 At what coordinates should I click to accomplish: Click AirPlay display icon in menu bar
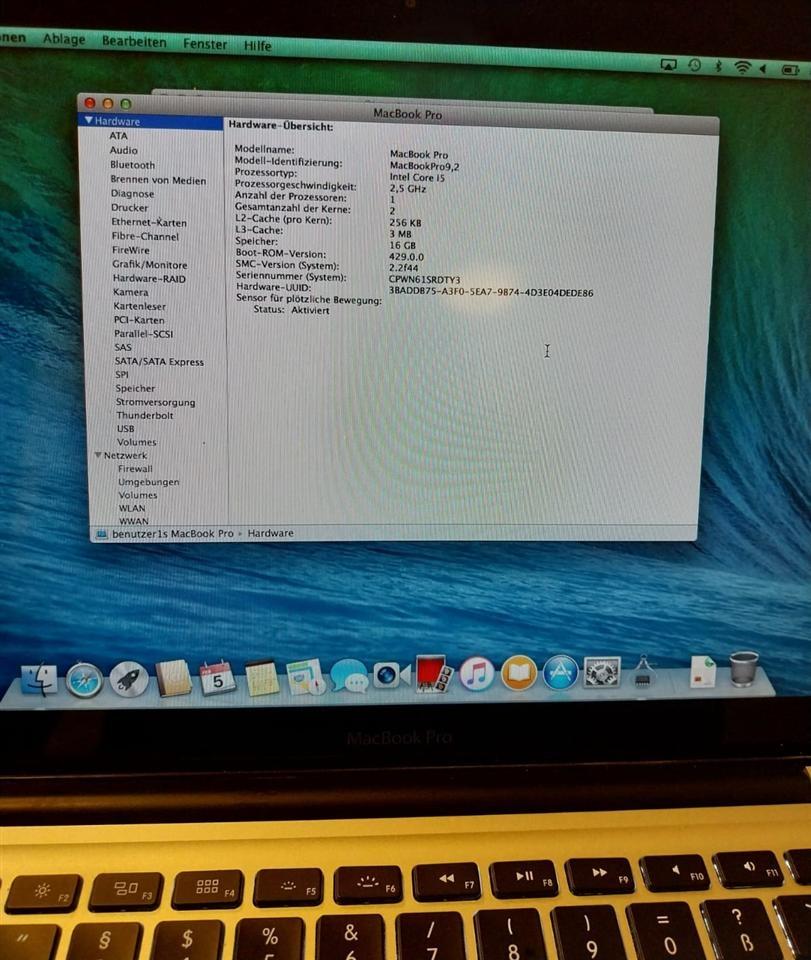(x=668, y=64)
